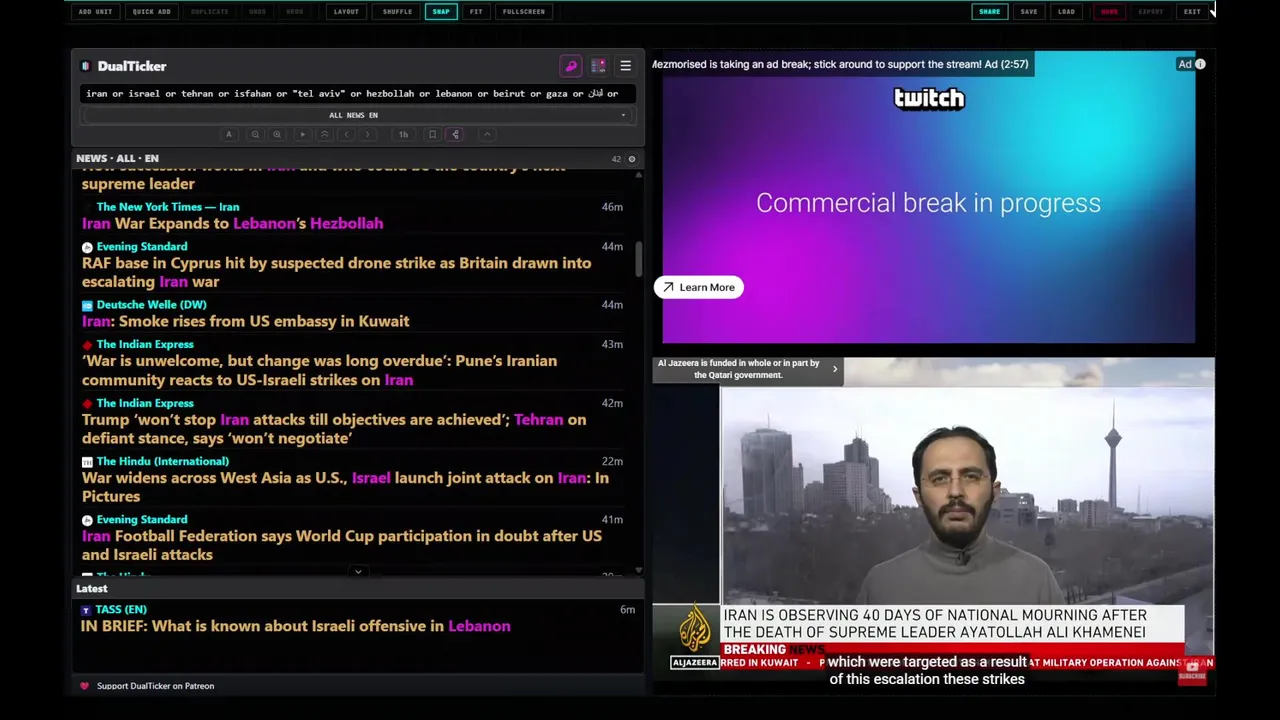Click the 46m timestamp on NYT headline

coord(612,207)
